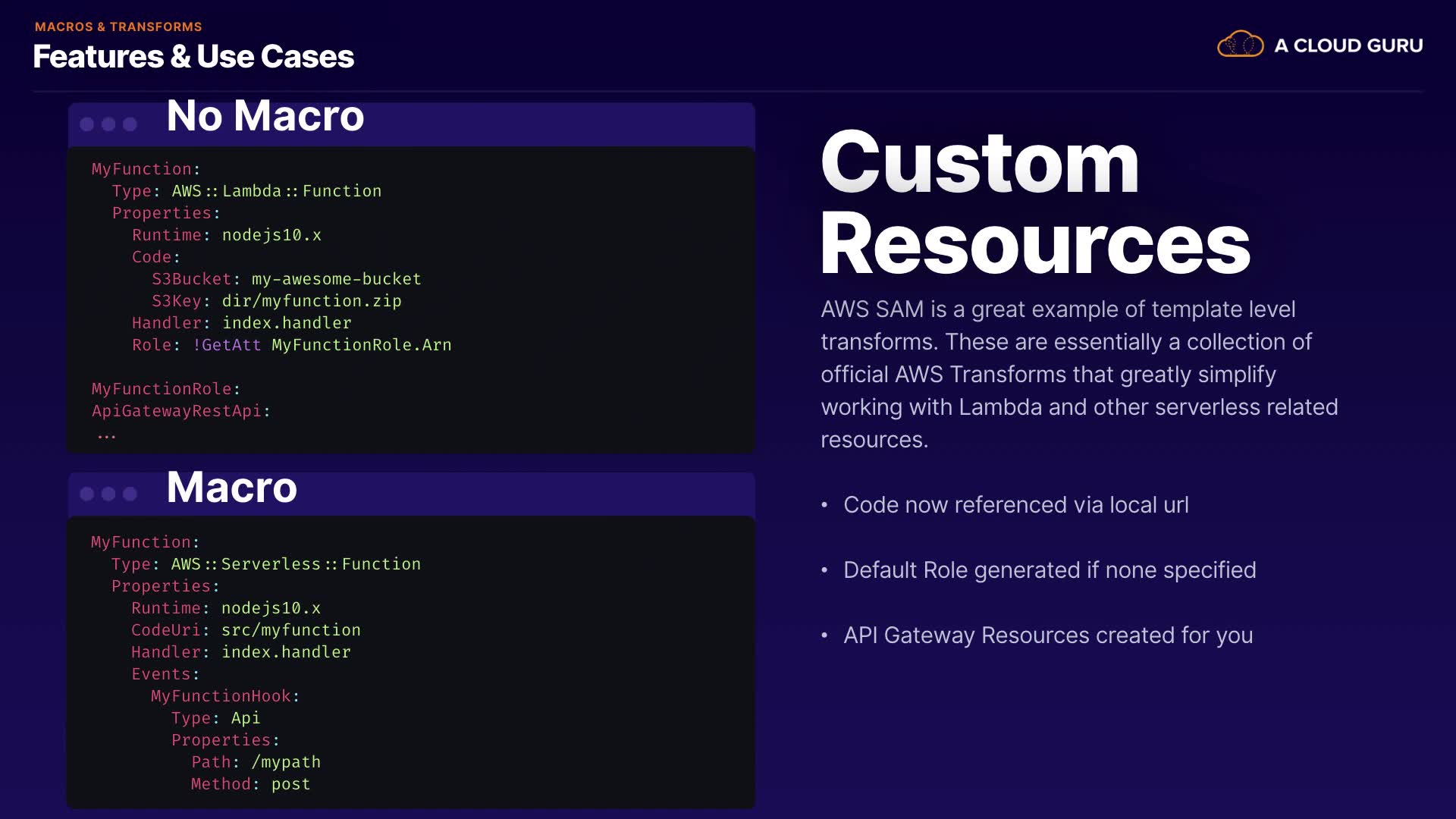Click the No Macro panel title
The width and height of the screenshot is (1456, 819).
pos(265,116)
